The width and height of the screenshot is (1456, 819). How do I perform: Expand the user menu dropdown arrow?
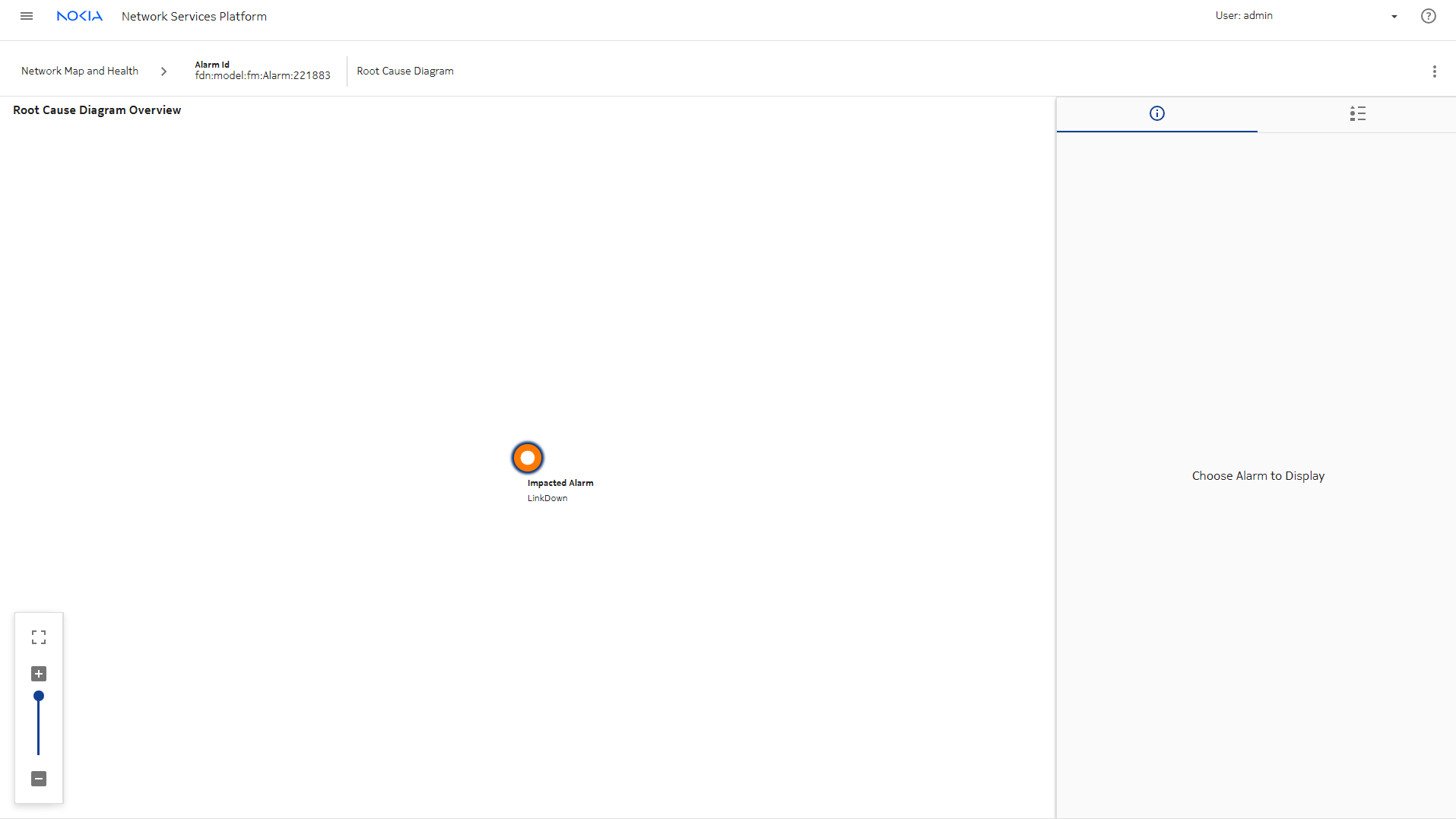click(1394, 17)
